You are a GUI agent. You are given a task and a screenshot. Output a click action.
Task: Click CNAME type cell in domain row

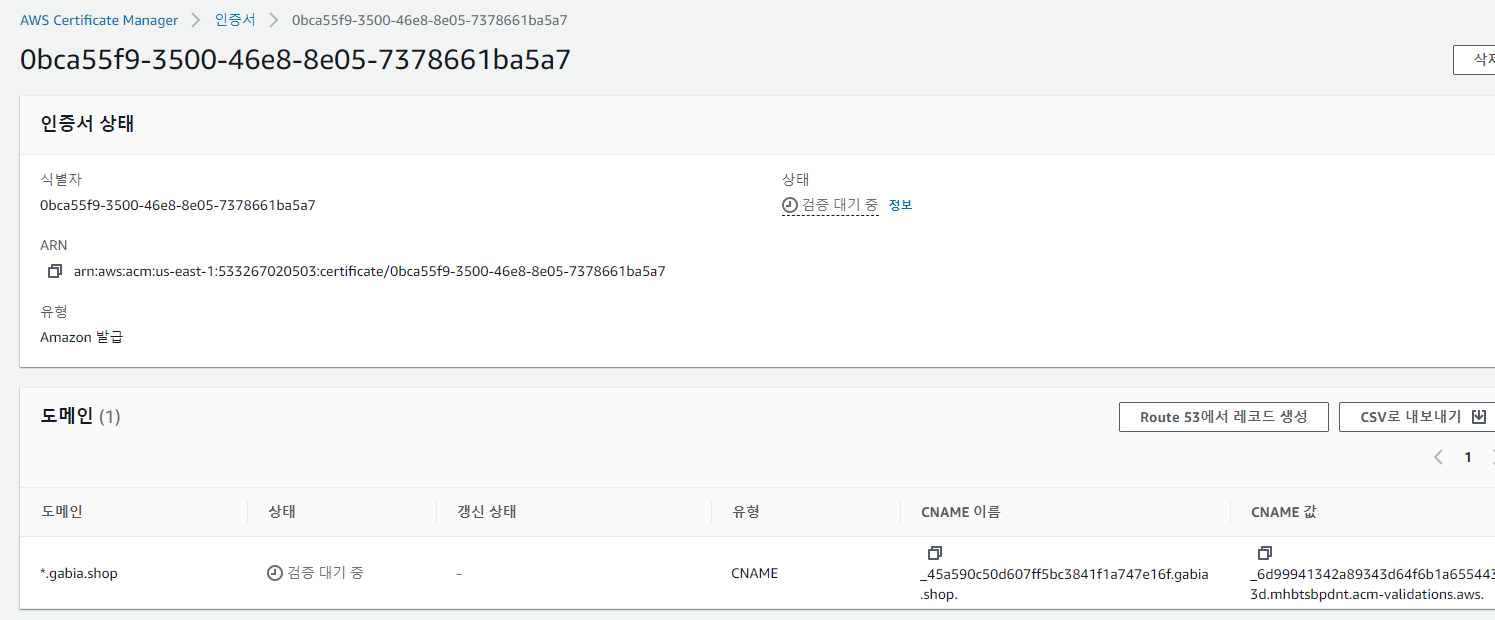click(x=755, y=574)
